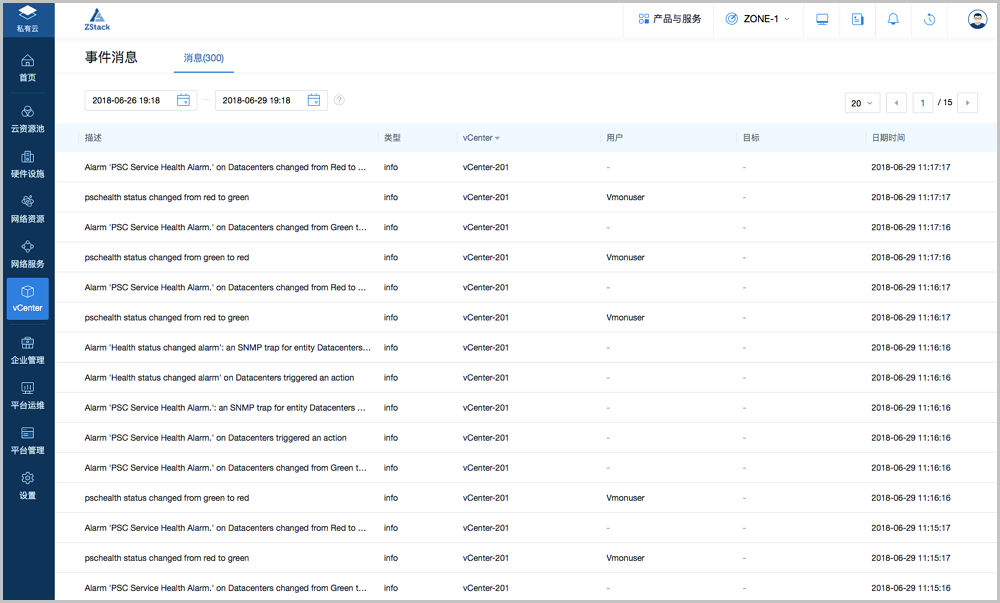Click the notification bell icon

pyautogui.click(x=893, y=19)
